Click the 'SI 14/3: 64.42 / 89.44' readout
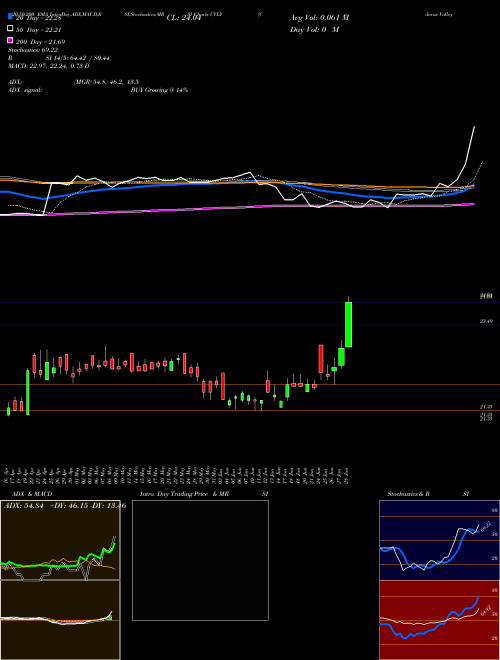The image size is (500, 660). 78,58
